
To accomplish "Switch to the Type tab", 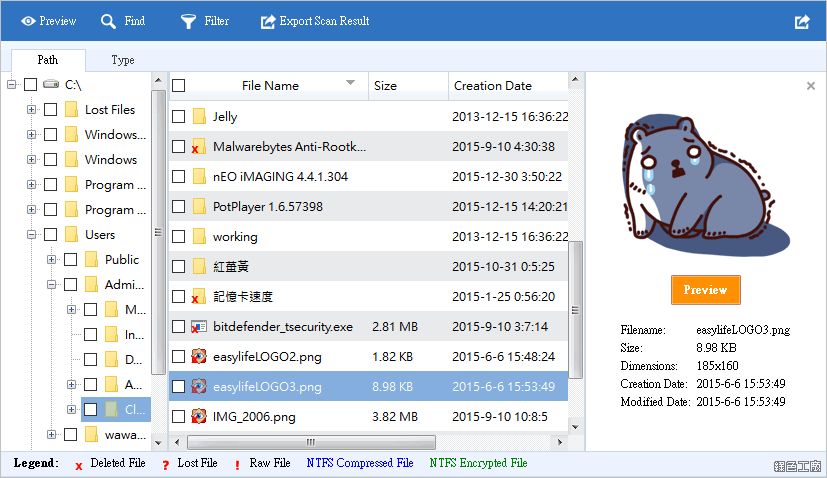I will pyautogui.click(x=123, y=60).
